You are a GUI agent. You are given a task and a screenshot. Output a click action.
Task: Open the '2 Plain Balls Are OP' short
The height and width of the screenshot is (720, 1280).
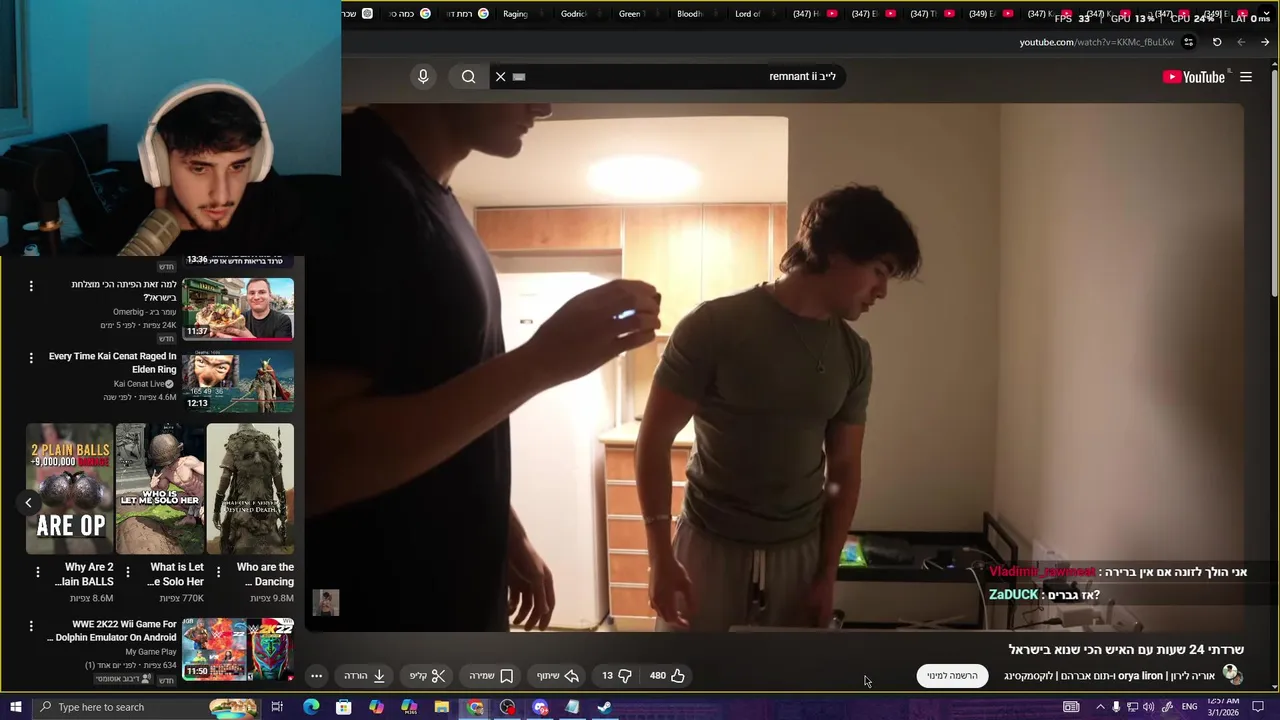70,489
